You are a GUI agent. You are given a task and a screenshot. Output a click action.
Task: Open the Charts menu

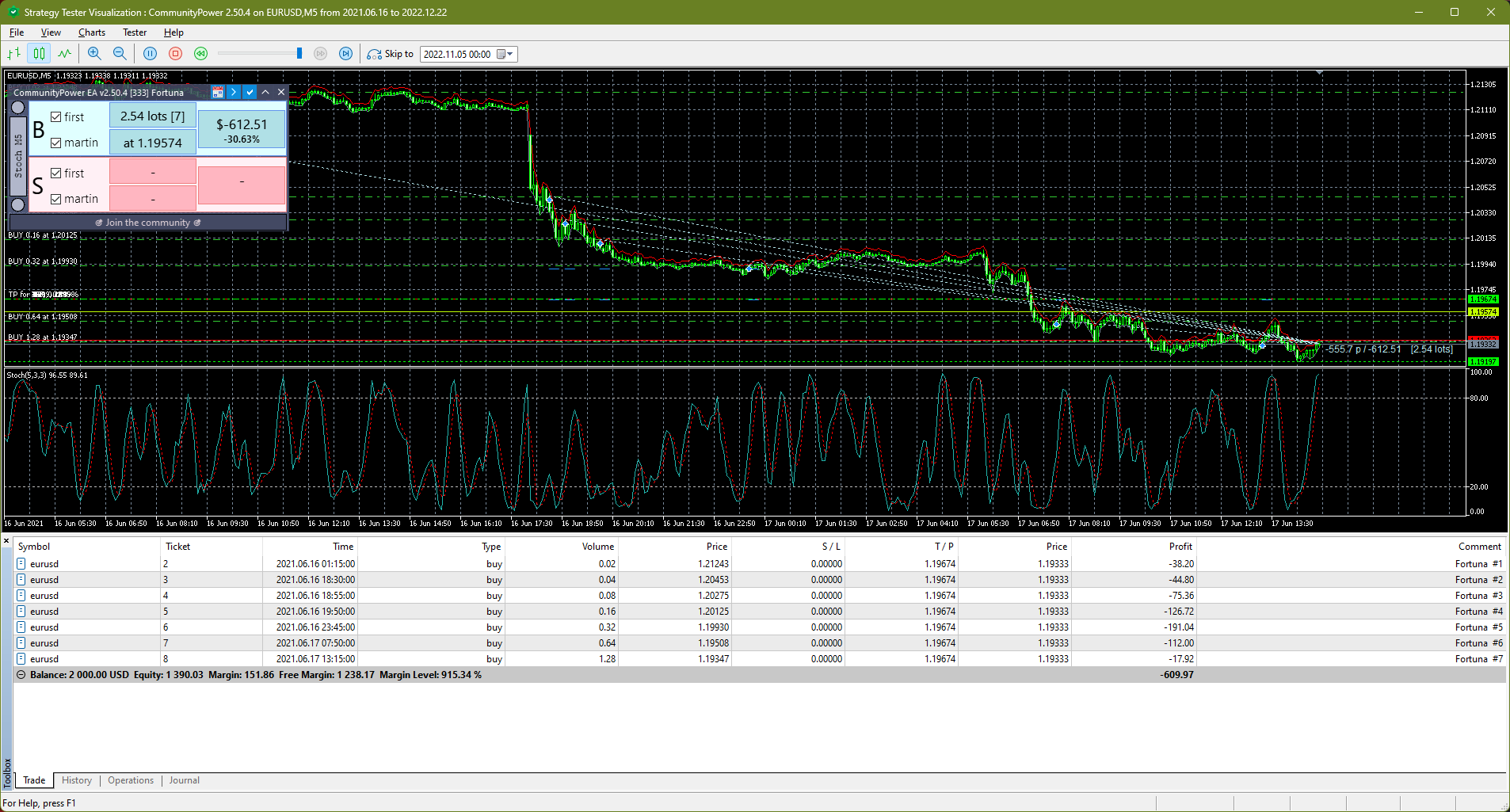pyautogui.click(x=92, y=32)
